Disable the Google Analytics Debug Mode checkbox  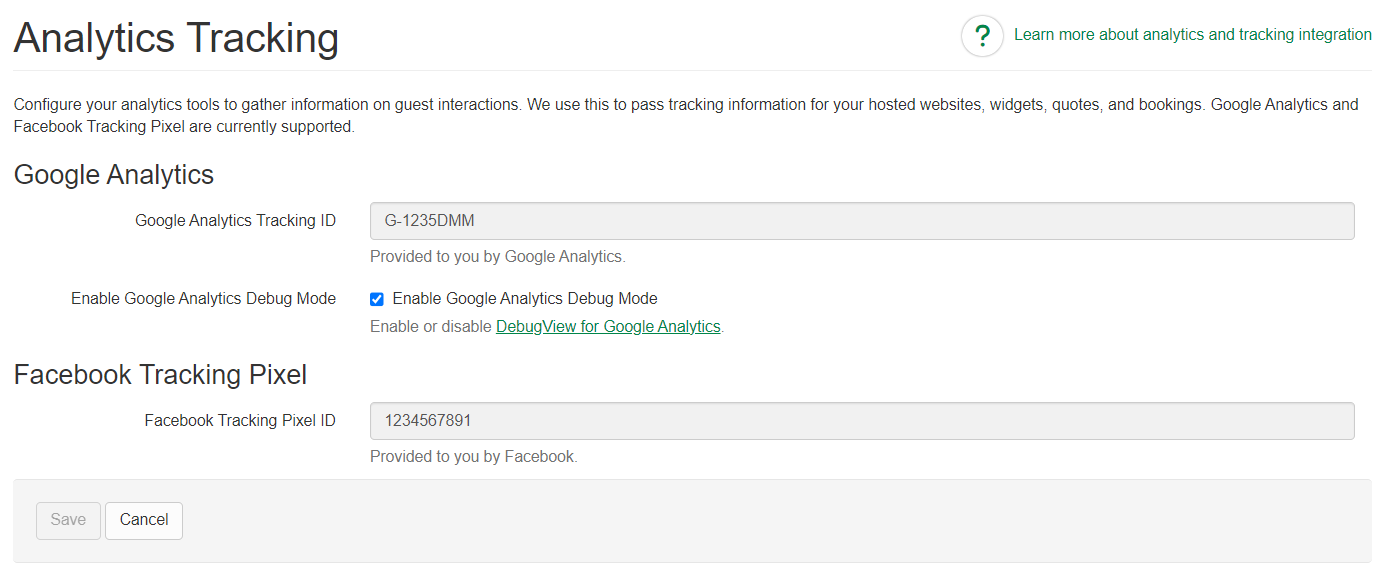coord(376,299)
